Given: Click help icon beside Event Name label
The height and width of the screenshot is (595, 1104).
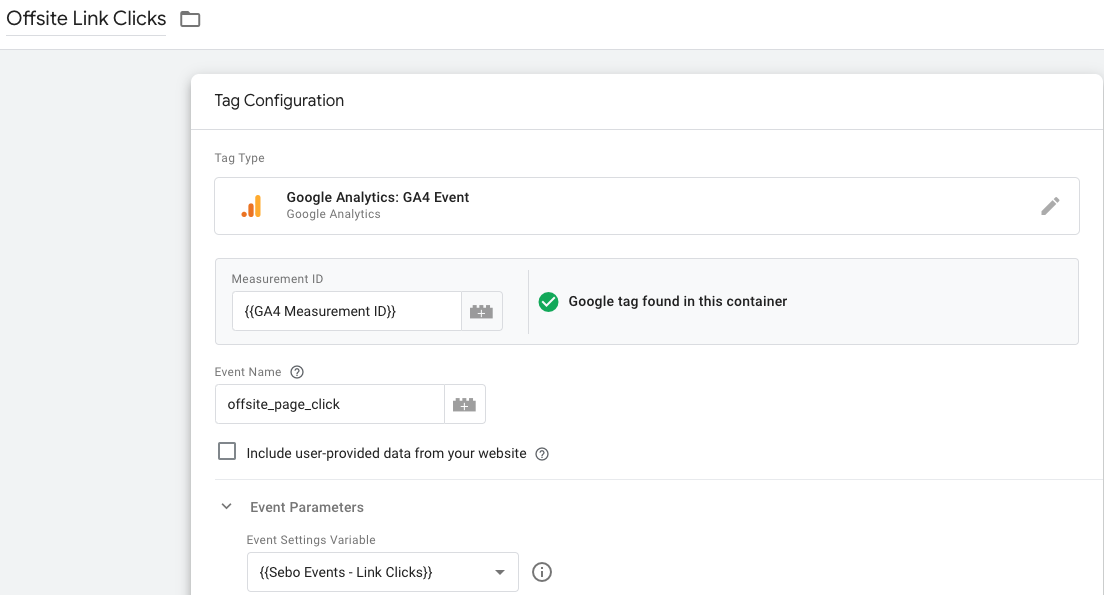Looking at the screenshot, I should (x=297, y=372).
